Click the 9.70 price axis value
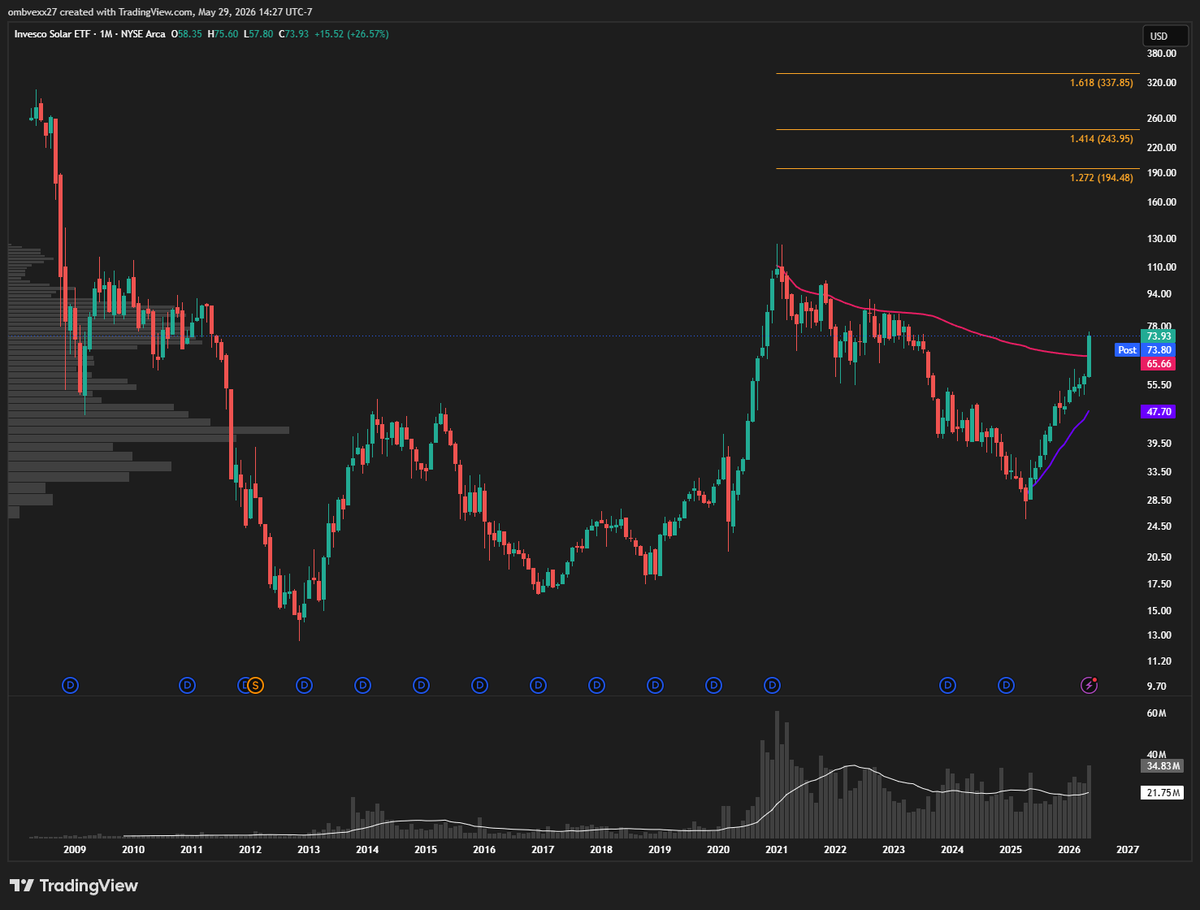This screenshot has width=1200, height=910. pos(1158,686)
